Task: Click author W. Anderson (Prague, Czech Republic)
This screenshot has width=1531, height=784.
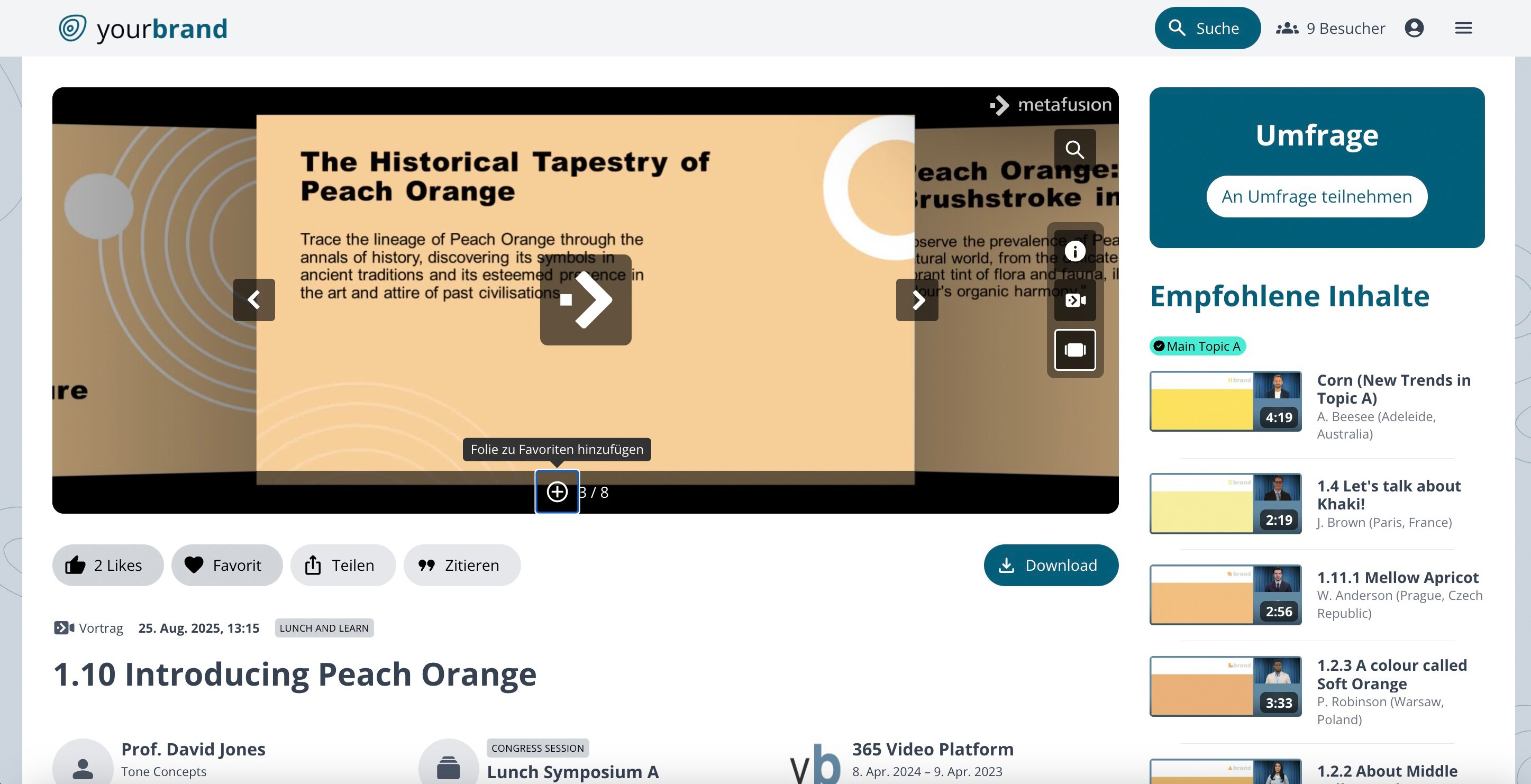Action: pyautogui.click(x=1400, y=604)
